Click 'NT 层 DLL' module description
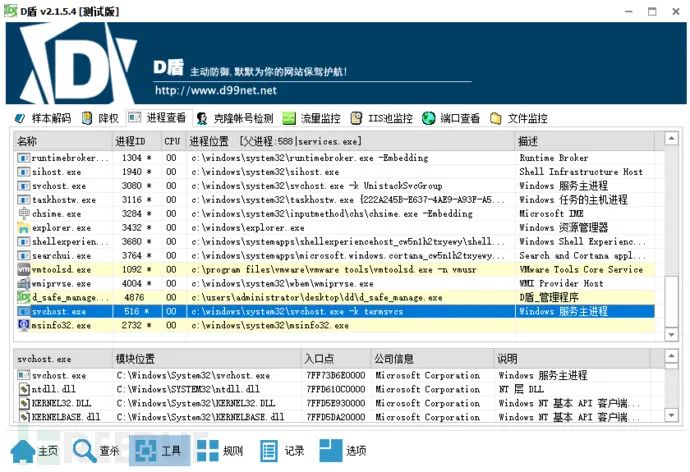Screen dimensions: 690x472 pos(521,389)
